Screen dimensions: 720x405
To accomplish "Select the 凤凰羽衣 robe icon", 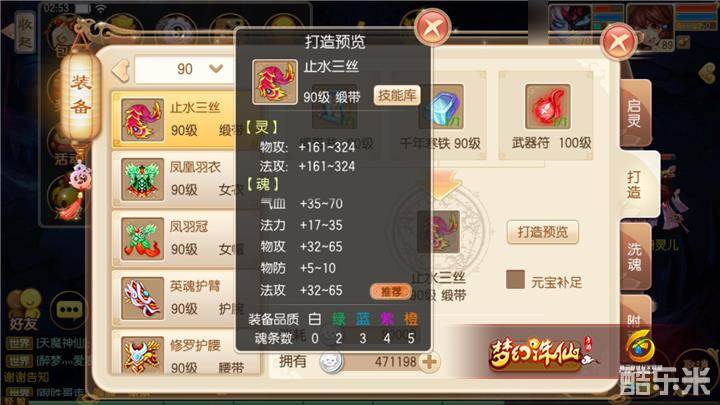I will pos(142,179).
